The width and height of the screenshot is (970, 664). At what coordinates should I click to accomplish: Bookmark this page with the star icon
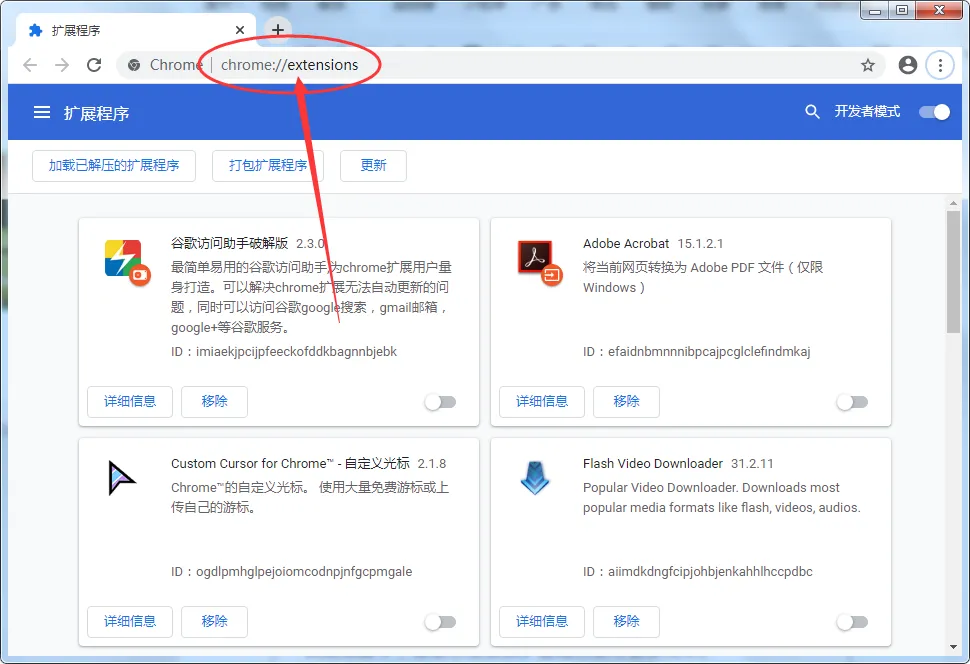[868, 65]
